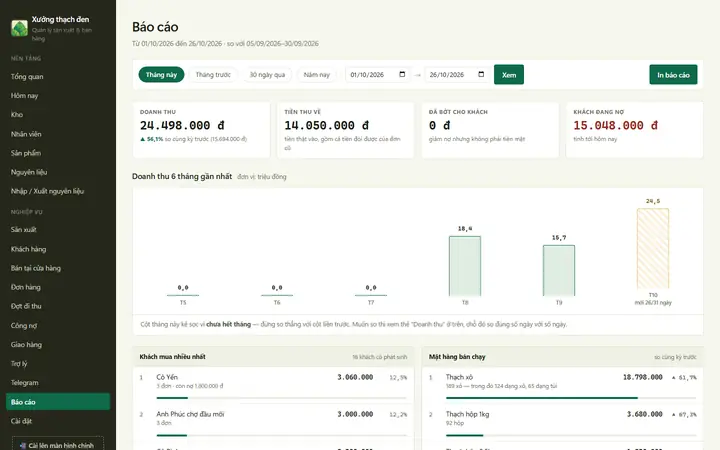The image size is (720, 450).
Task: Open the calendar icon in the 01/10/2026 date field
Action: click(x=402, y=74)
